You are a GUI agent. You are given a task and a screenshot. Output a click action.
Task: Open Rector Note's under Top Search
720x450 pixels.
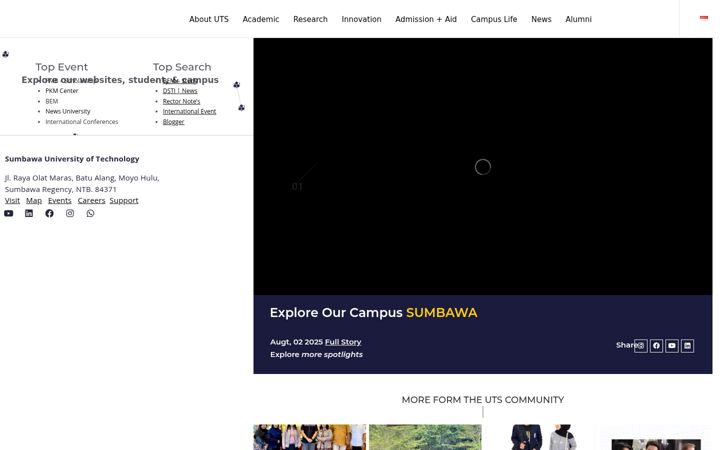pyautogui.click(x=181, y=101)
